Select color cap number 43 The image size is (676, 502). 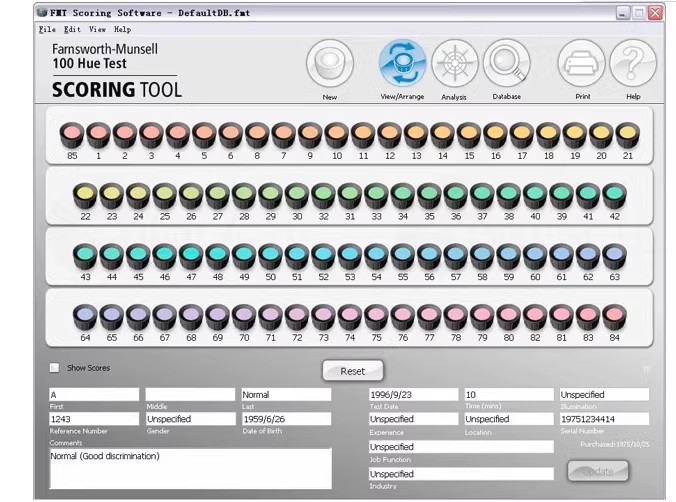click(x=85, y=256)
